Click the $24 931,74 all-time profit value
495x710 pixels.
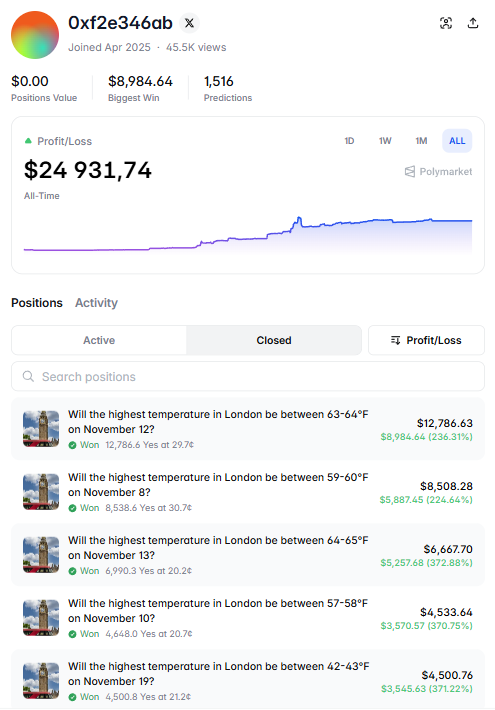tap(87, 170)
